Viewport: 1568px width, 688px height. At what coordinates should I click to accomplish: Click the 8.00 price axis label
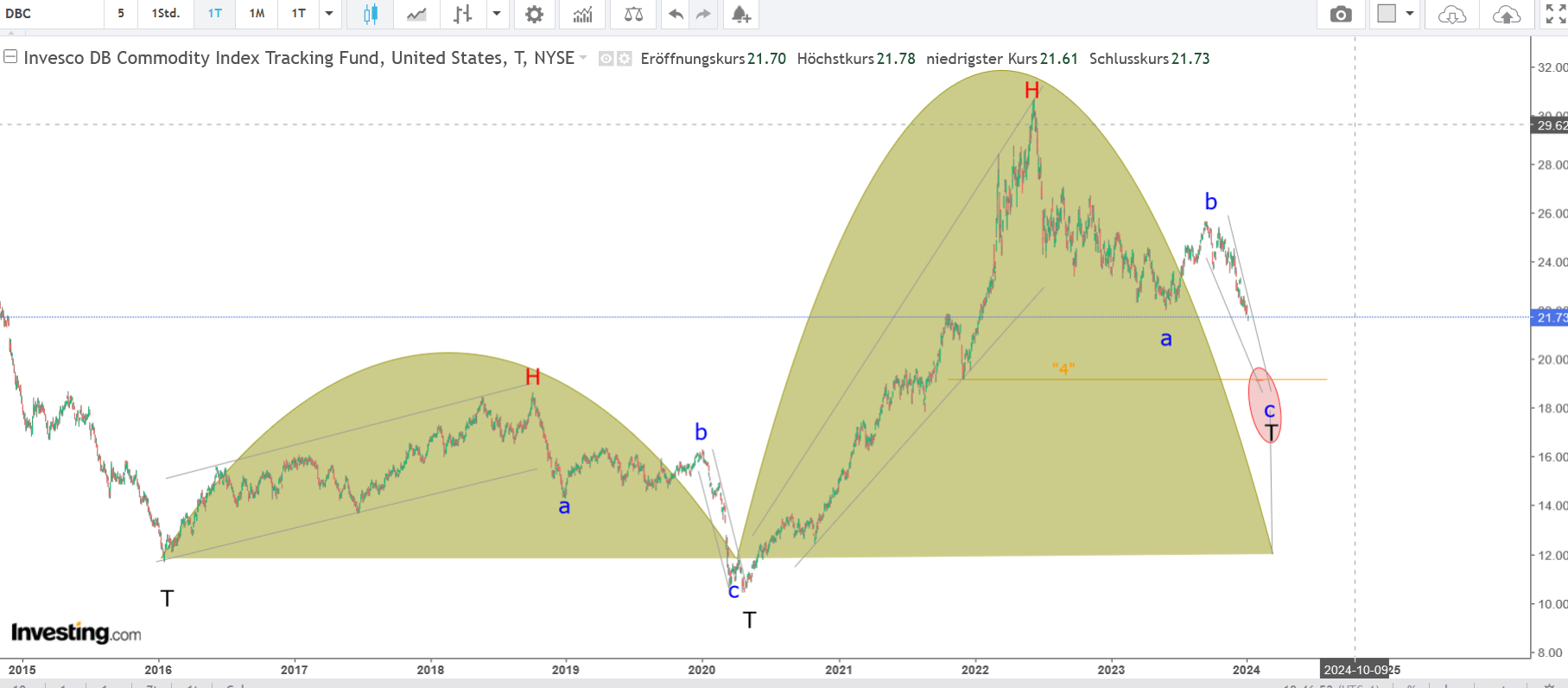(1550, 653)
